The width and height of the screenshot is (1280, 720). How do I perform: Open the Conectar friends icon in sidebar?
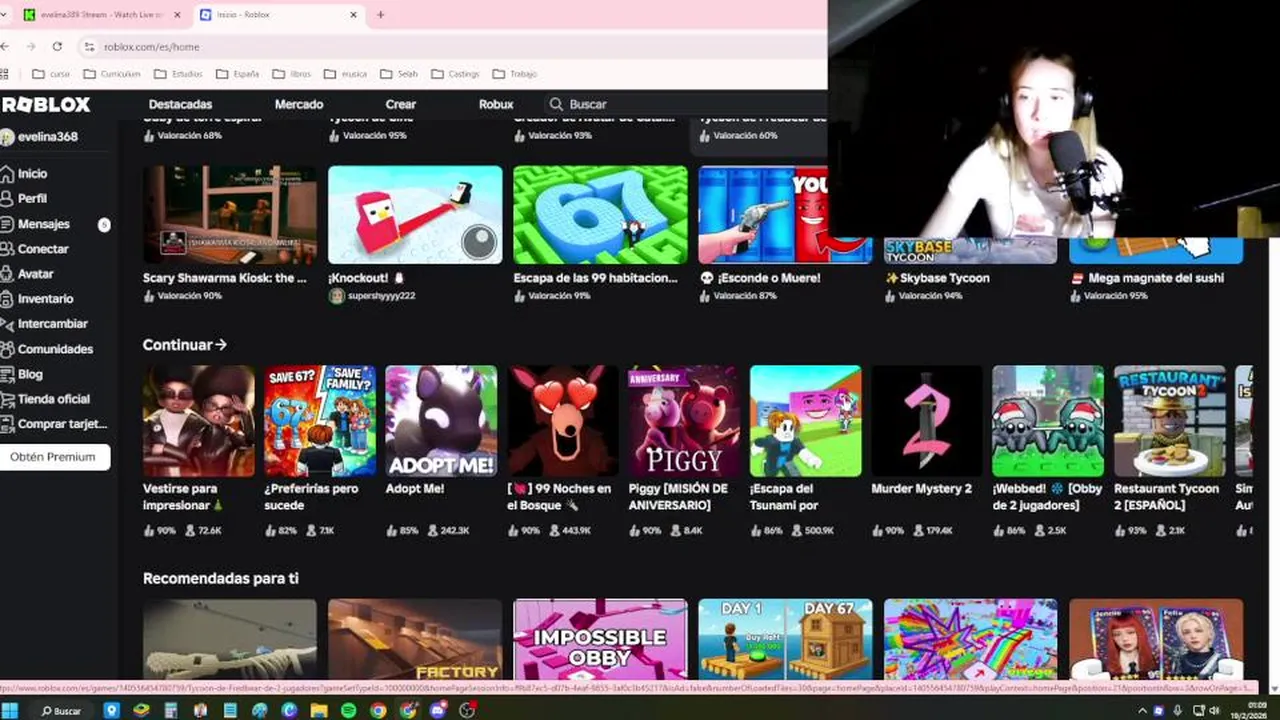click(x=7, y=249)
